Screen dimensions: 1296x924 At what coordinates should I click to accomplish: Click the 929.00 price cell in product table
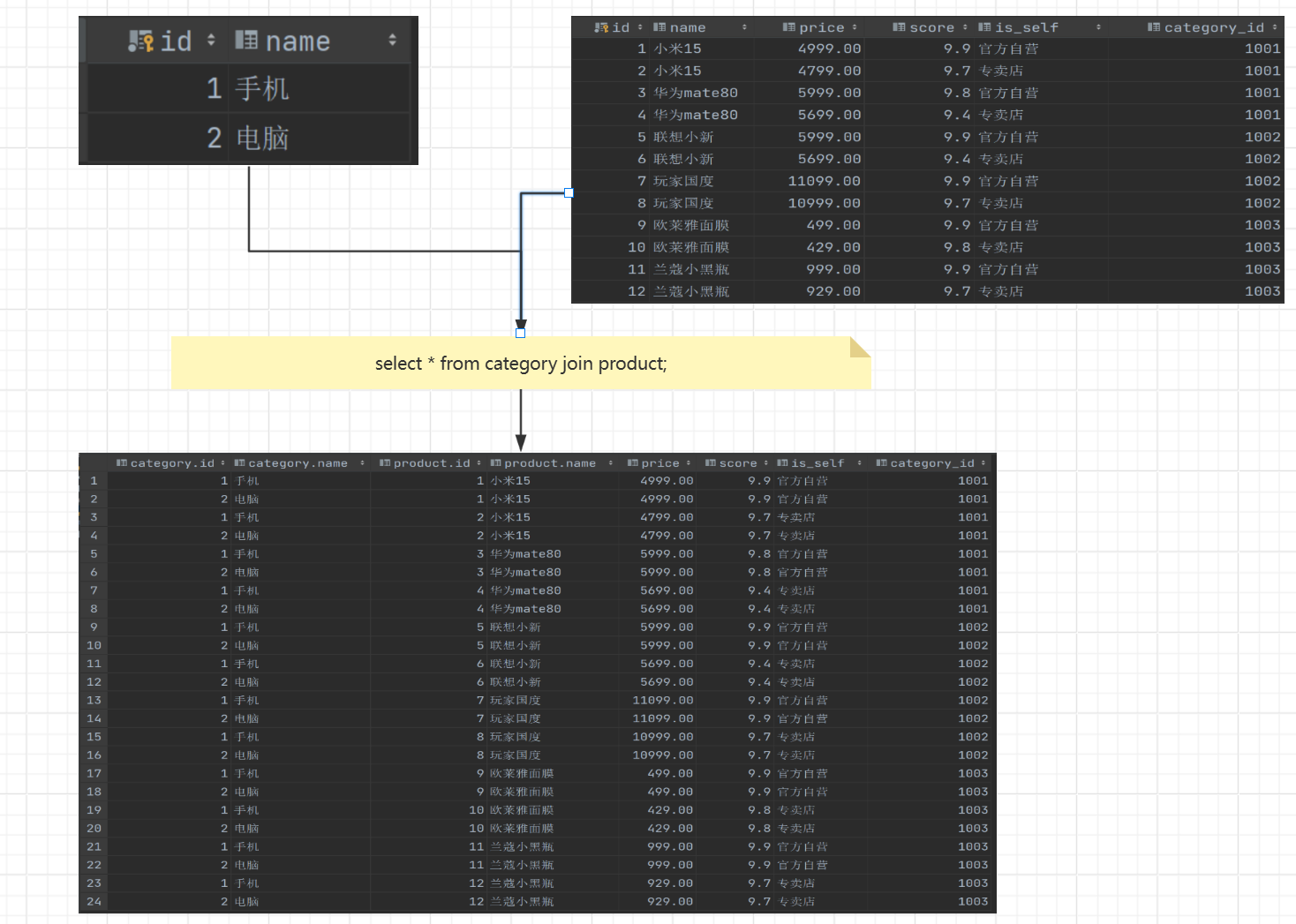click(810, 291)
